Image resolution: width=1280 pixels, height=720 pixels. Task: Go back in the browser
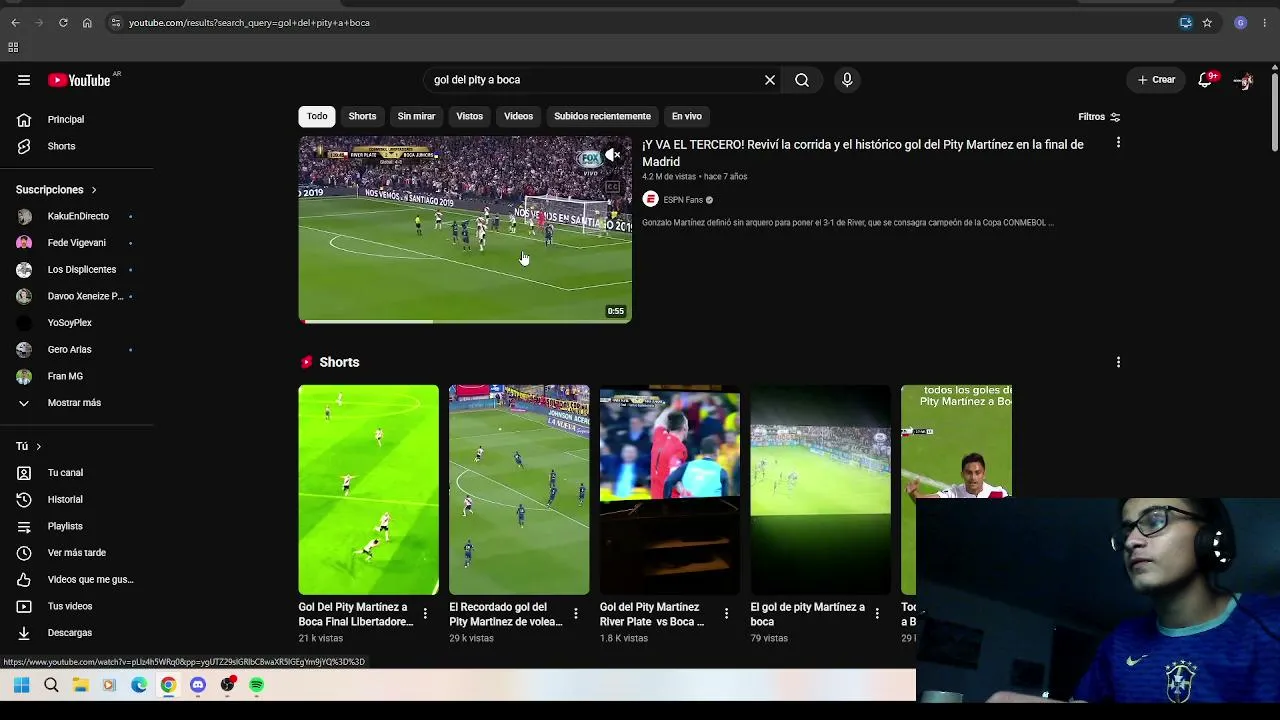[x=15, y=23]
